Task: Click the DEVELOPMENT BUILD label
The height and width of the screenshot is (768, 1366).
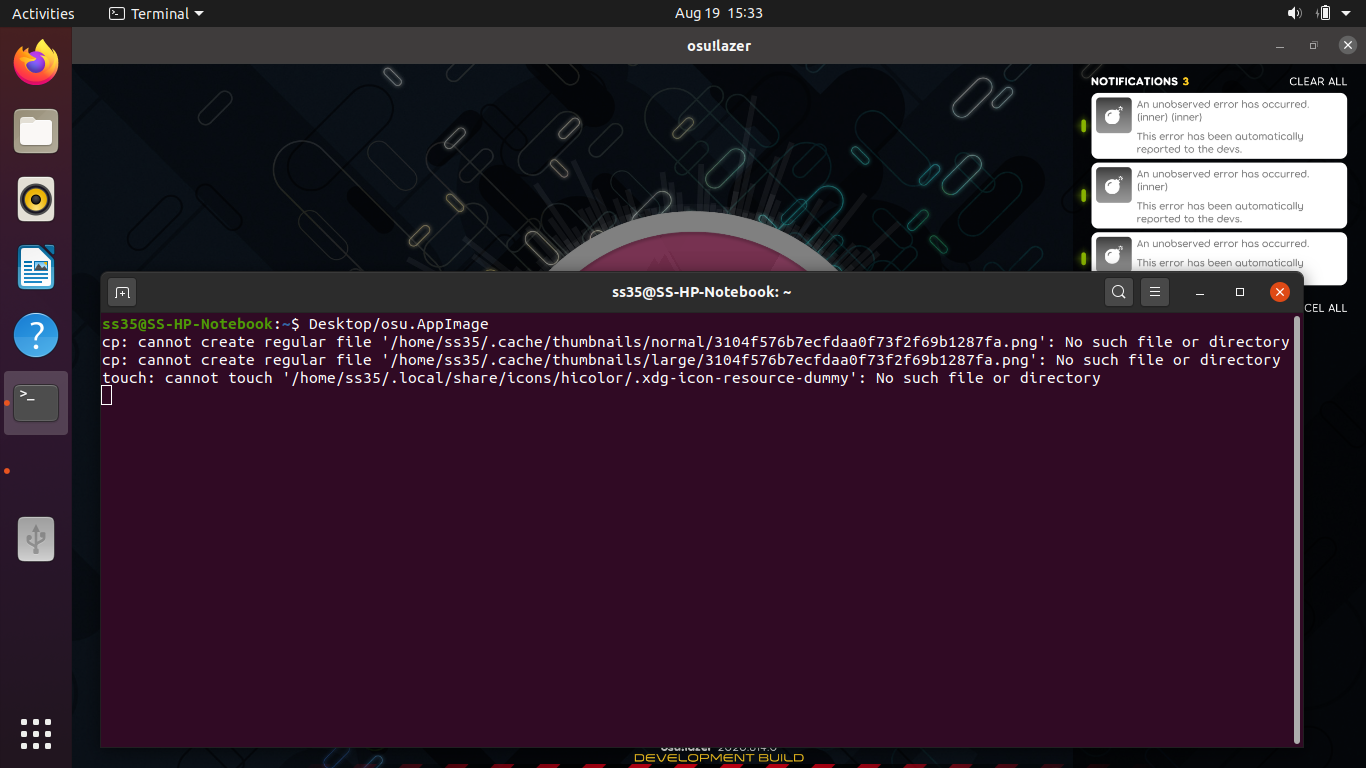Action: click(719, 758)
